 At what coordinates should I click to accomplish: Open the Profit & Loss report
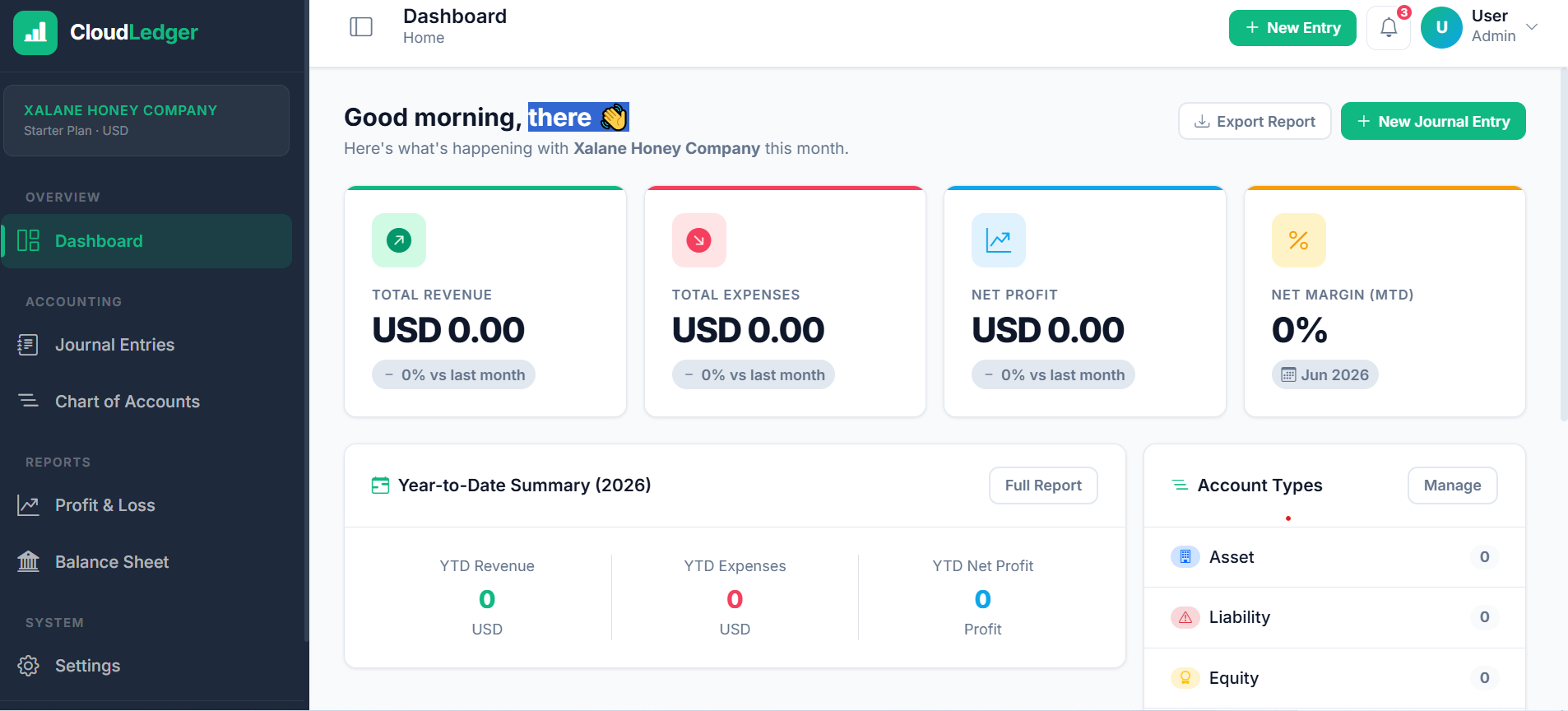146,505
